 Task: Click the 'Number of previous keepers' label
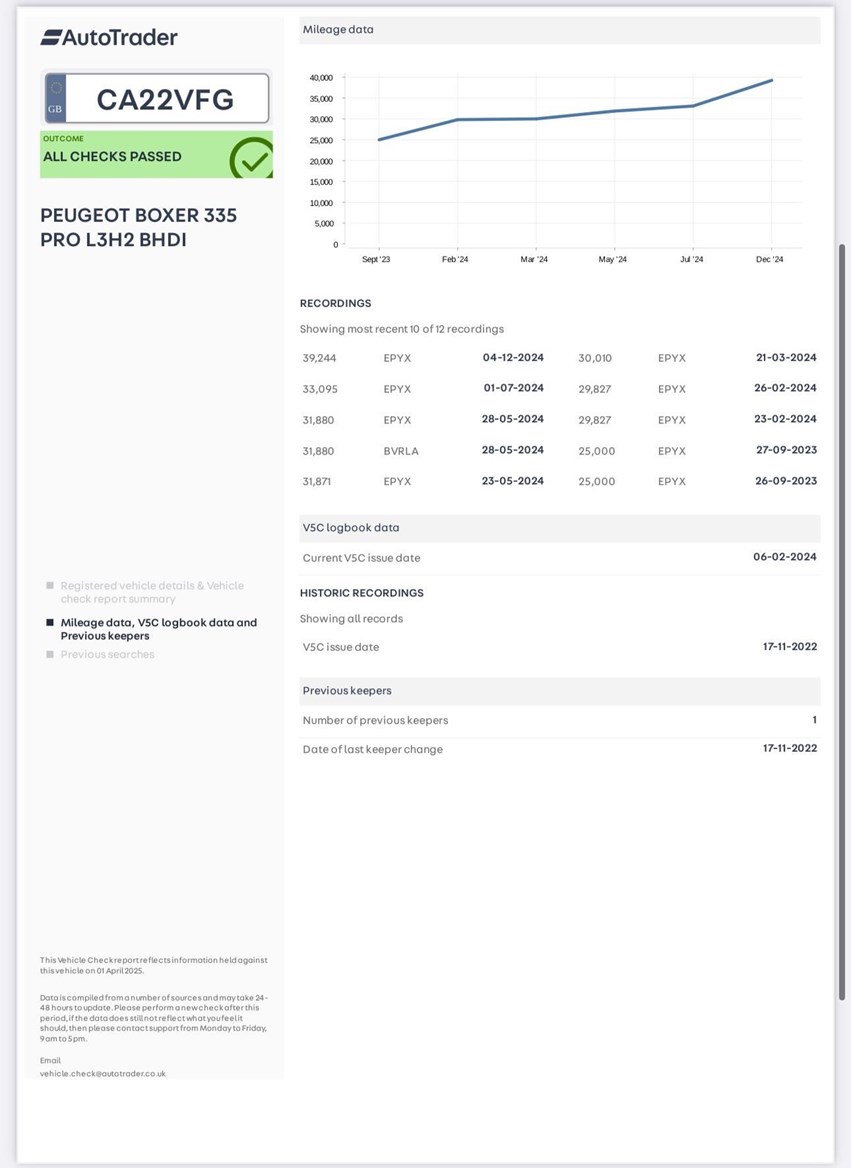point(376,720)
